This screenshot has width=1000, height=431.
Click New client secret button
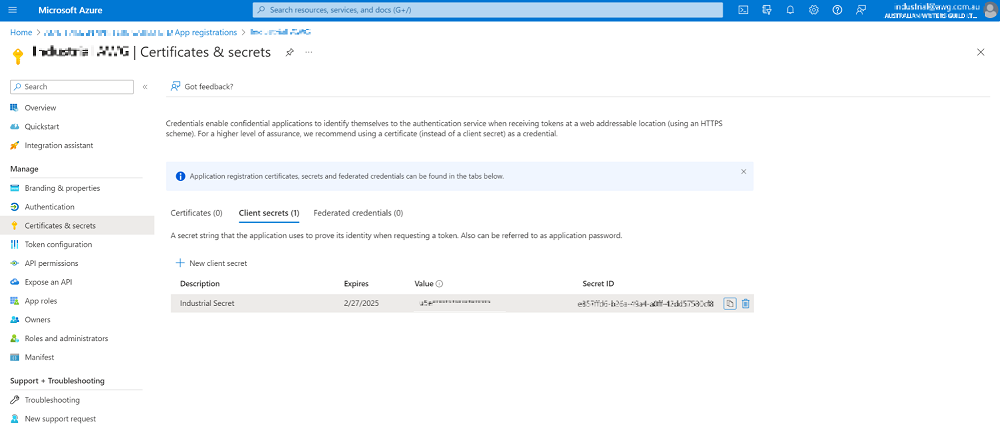211,263
